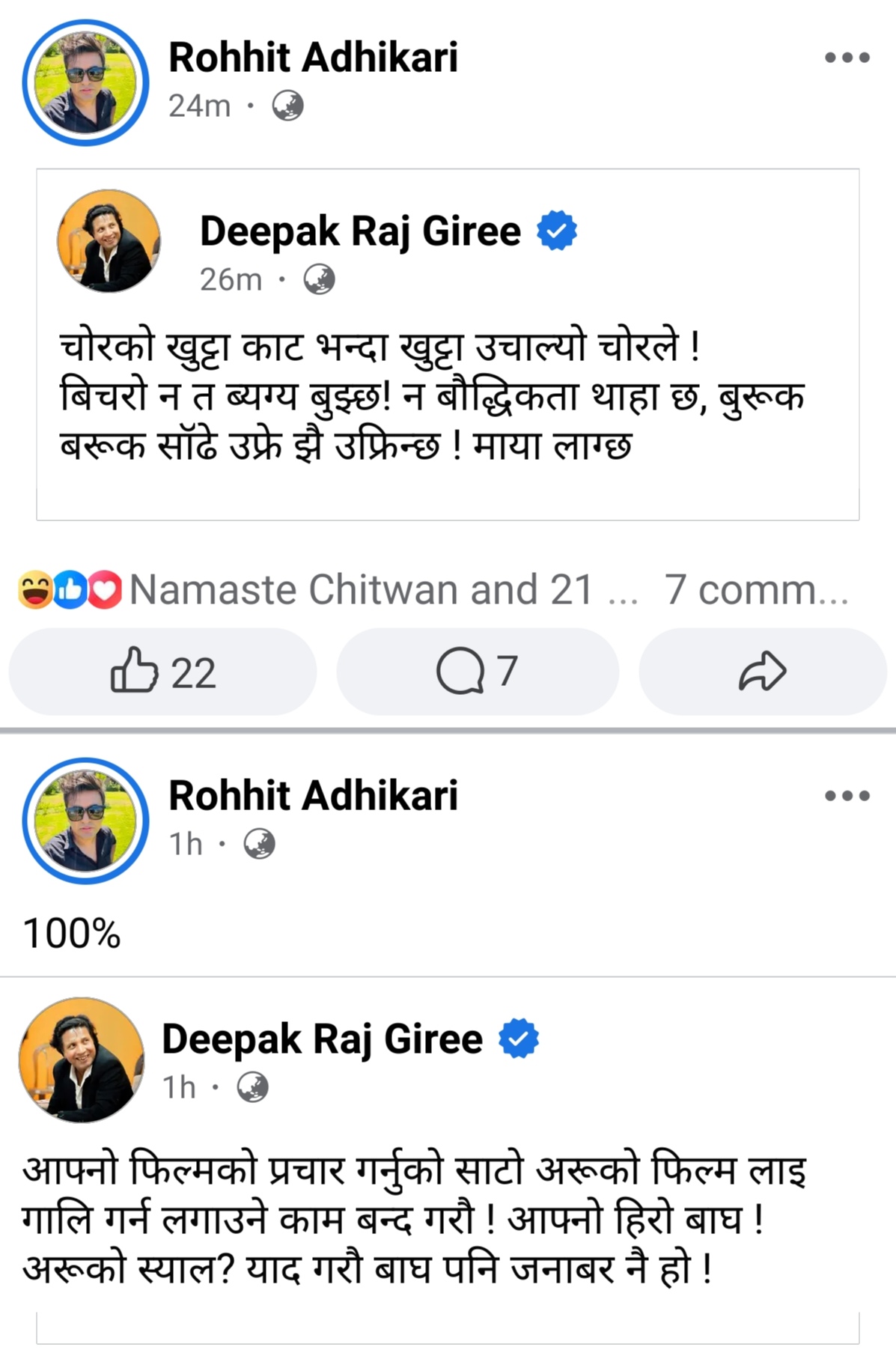Click Deepak Raj Giree name in top shared post
Viewport: 896px width, 1356px height.
[x=360, y=231]
